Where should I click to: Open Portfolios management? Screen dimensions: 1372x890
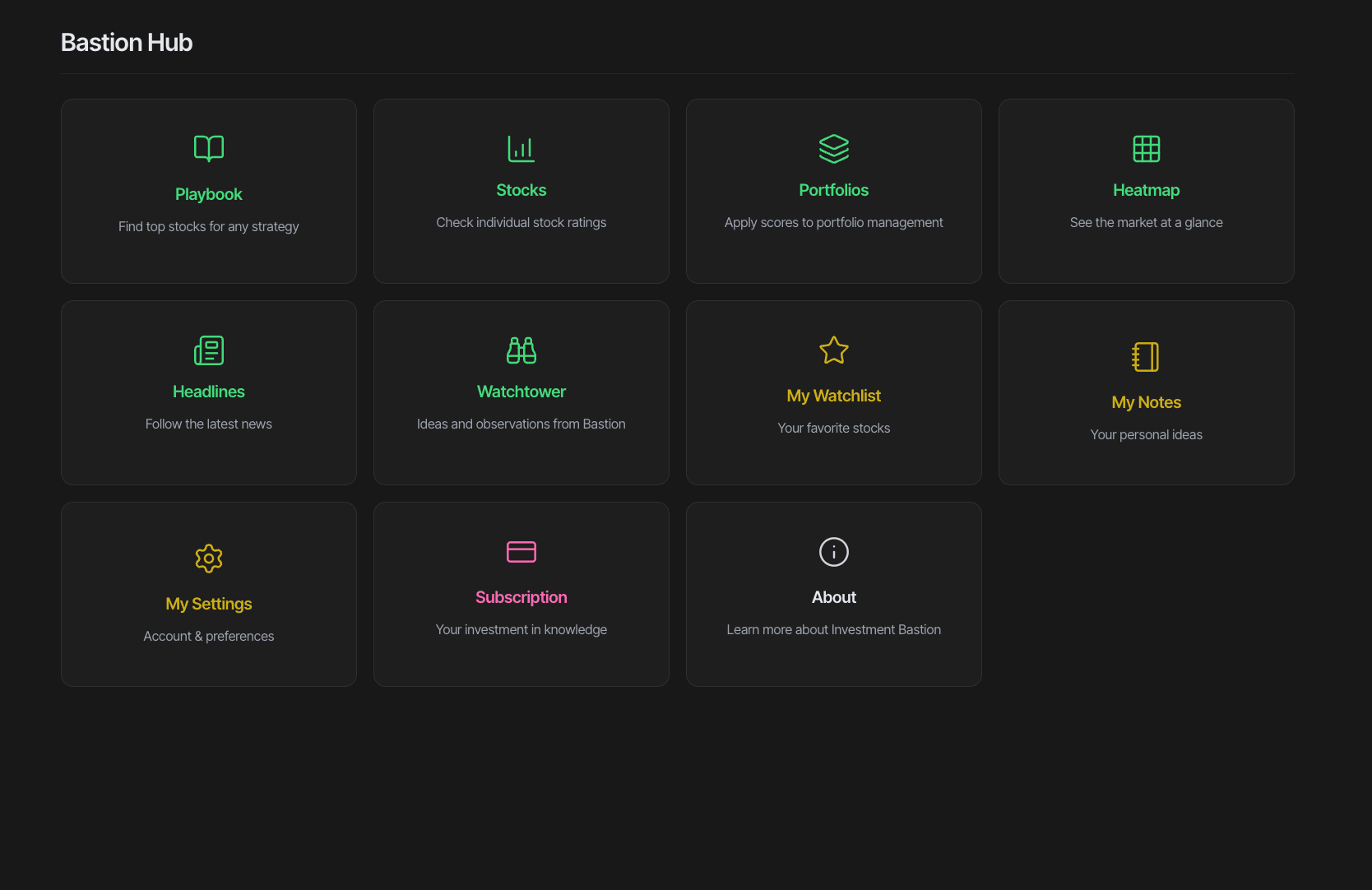point(833,191)
